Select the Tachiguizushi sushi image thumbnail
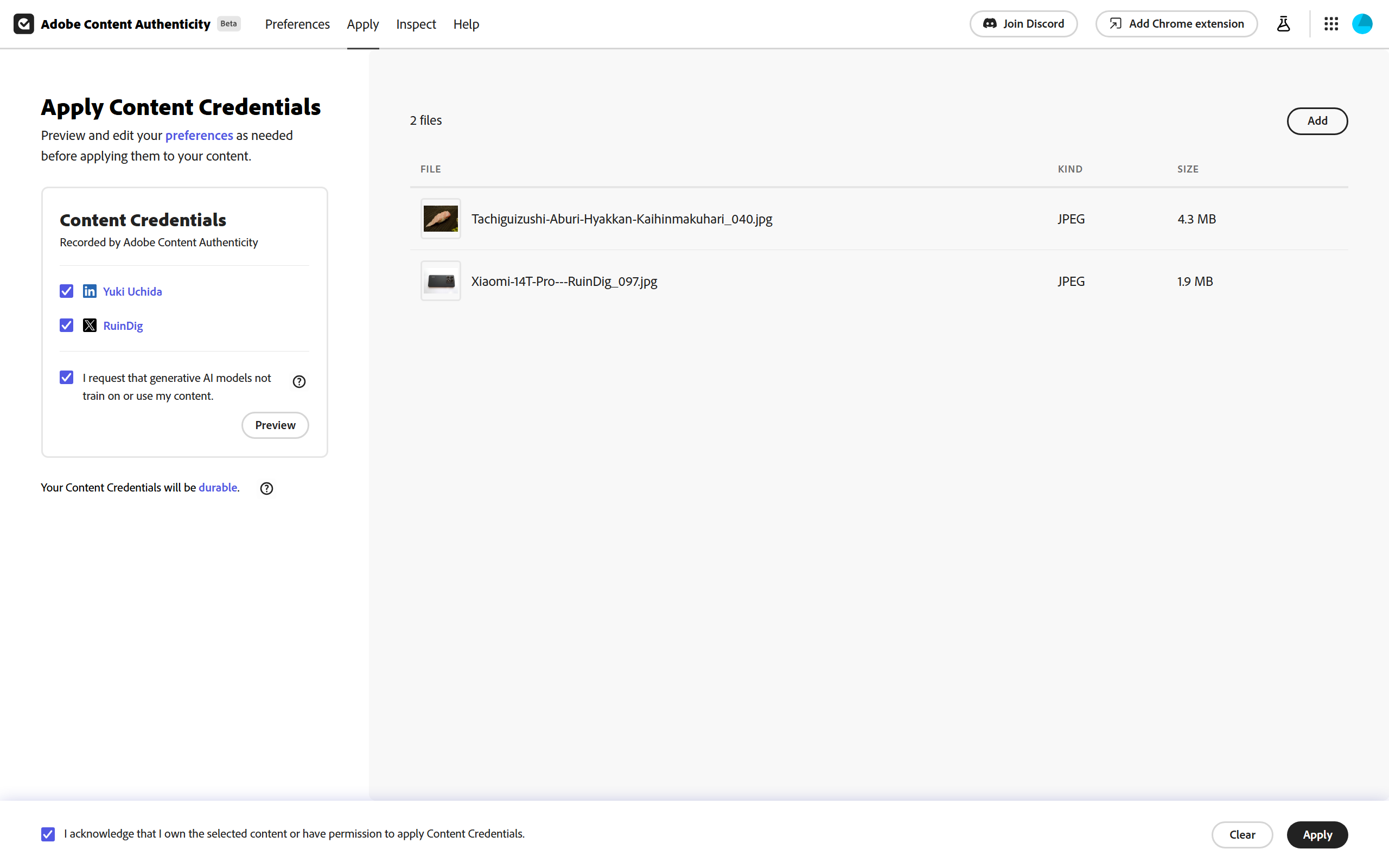This screenshot has width=1389, height=868. coord(441,219)
